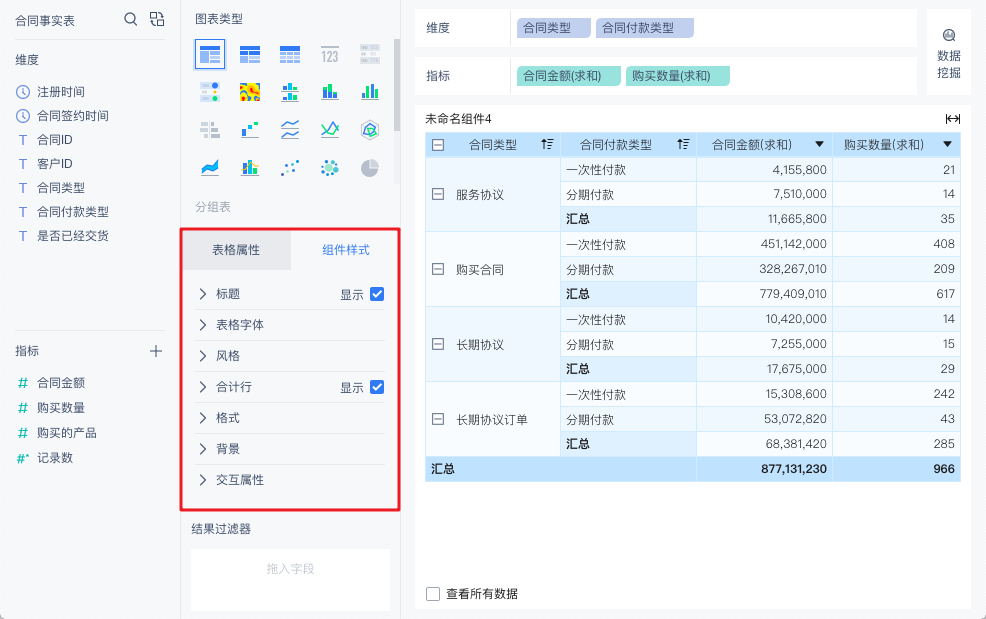986x619 pixels.
Task: Click the fit column width icon
Action: (952, 119)
